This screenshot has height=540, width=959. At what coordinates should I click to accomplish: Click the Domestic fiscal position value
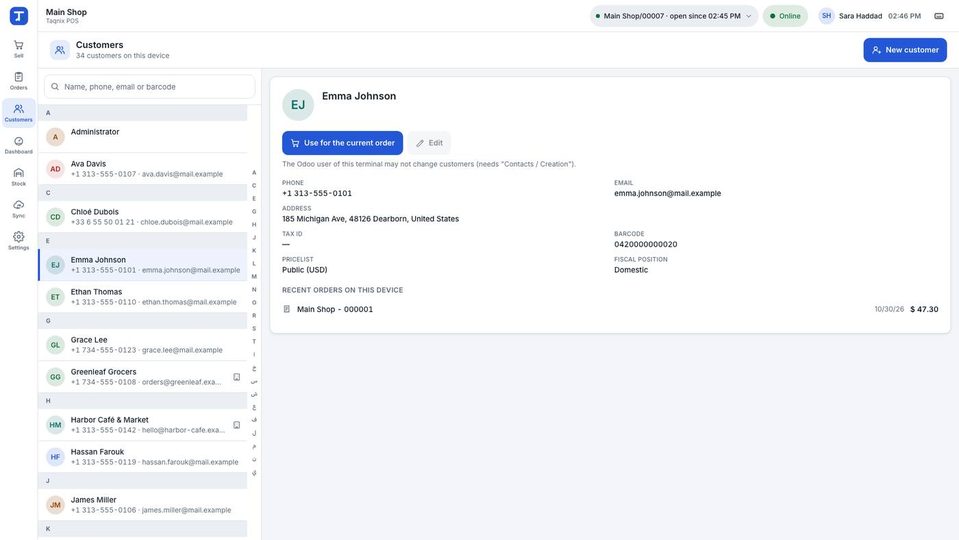click(x=631, y=270)
